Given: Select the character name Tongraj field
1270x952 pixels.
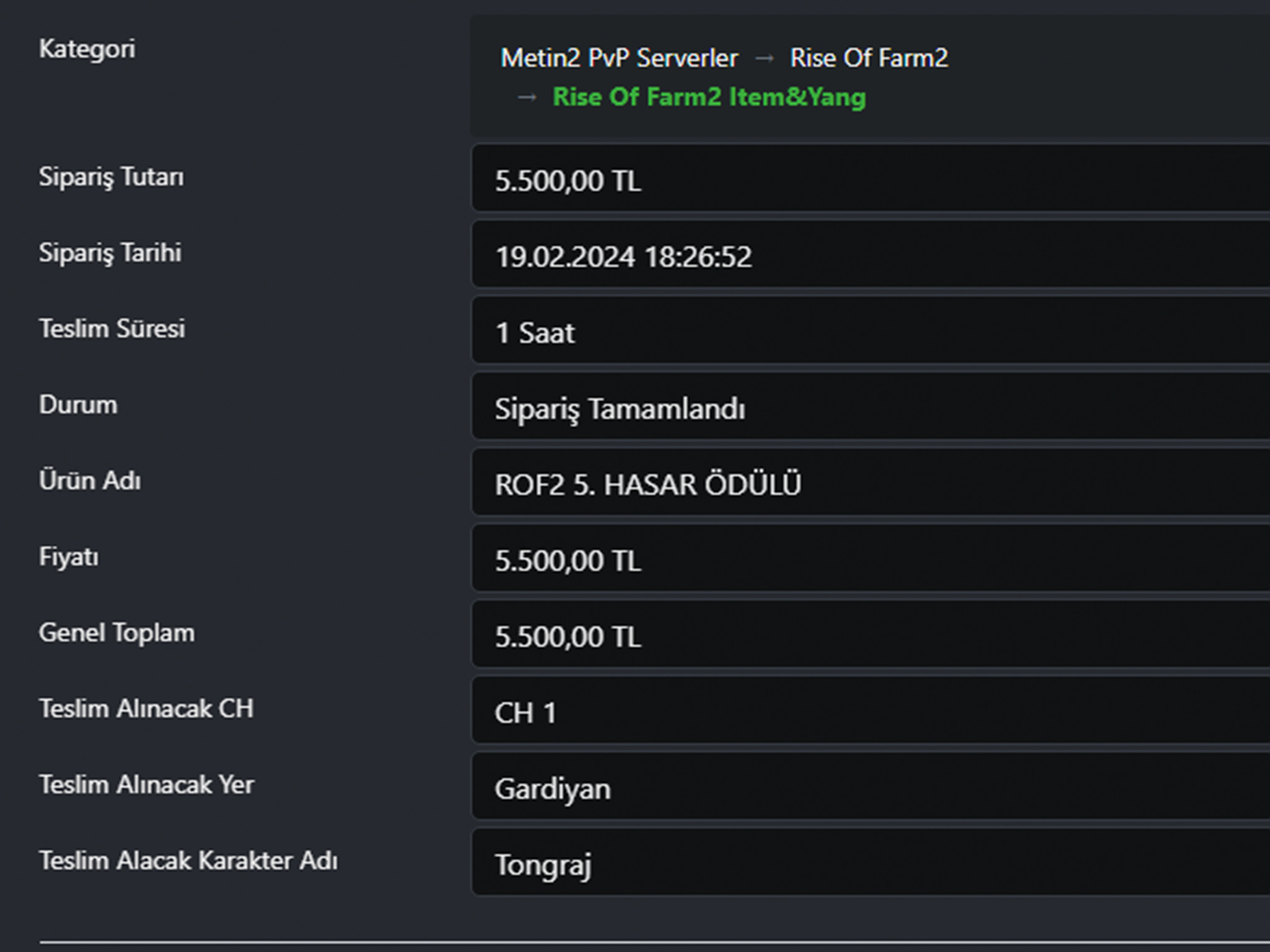Looking at the screenshot, I should tap(871, 862).
